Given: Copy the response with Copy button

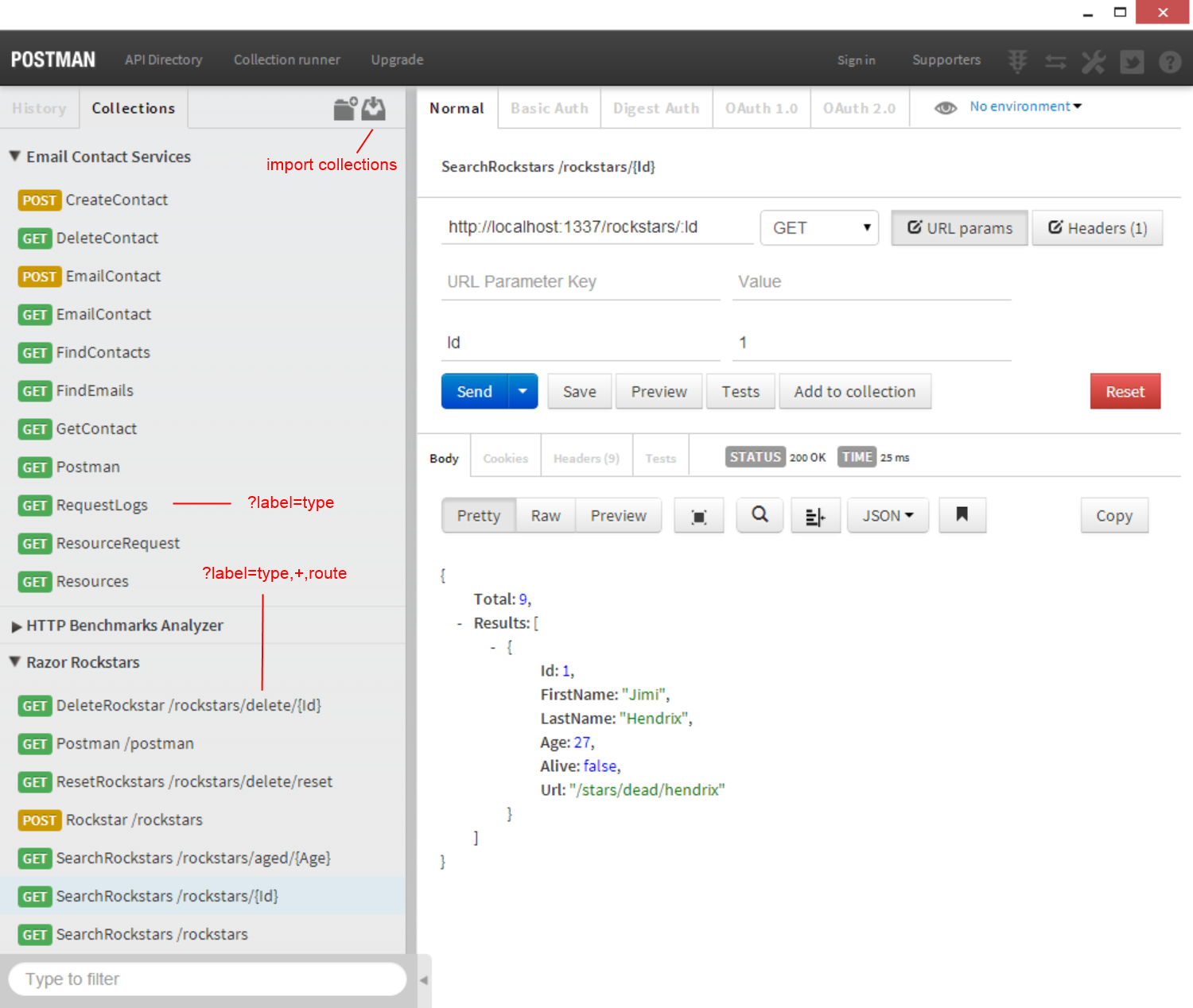Looking at the screenshot, I should pos(1114,516).
